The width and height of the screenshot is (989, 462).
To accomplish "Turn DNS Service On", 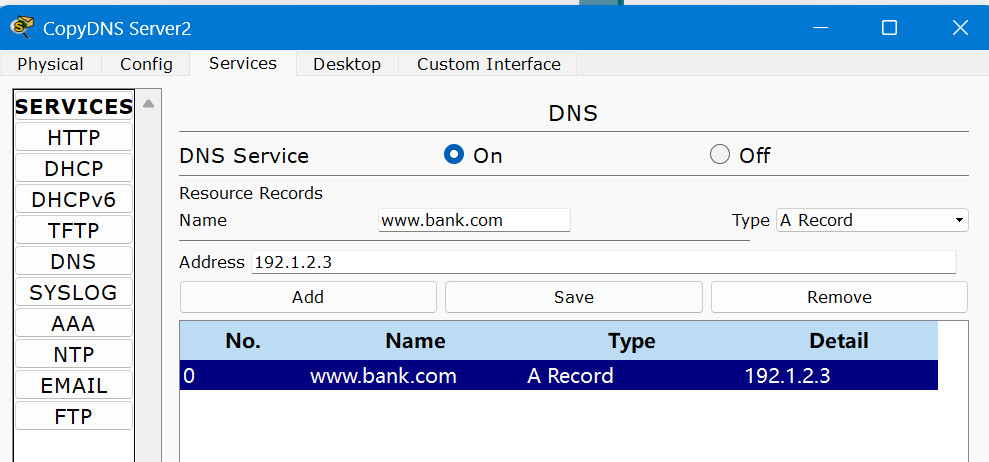I will [454, 155].
